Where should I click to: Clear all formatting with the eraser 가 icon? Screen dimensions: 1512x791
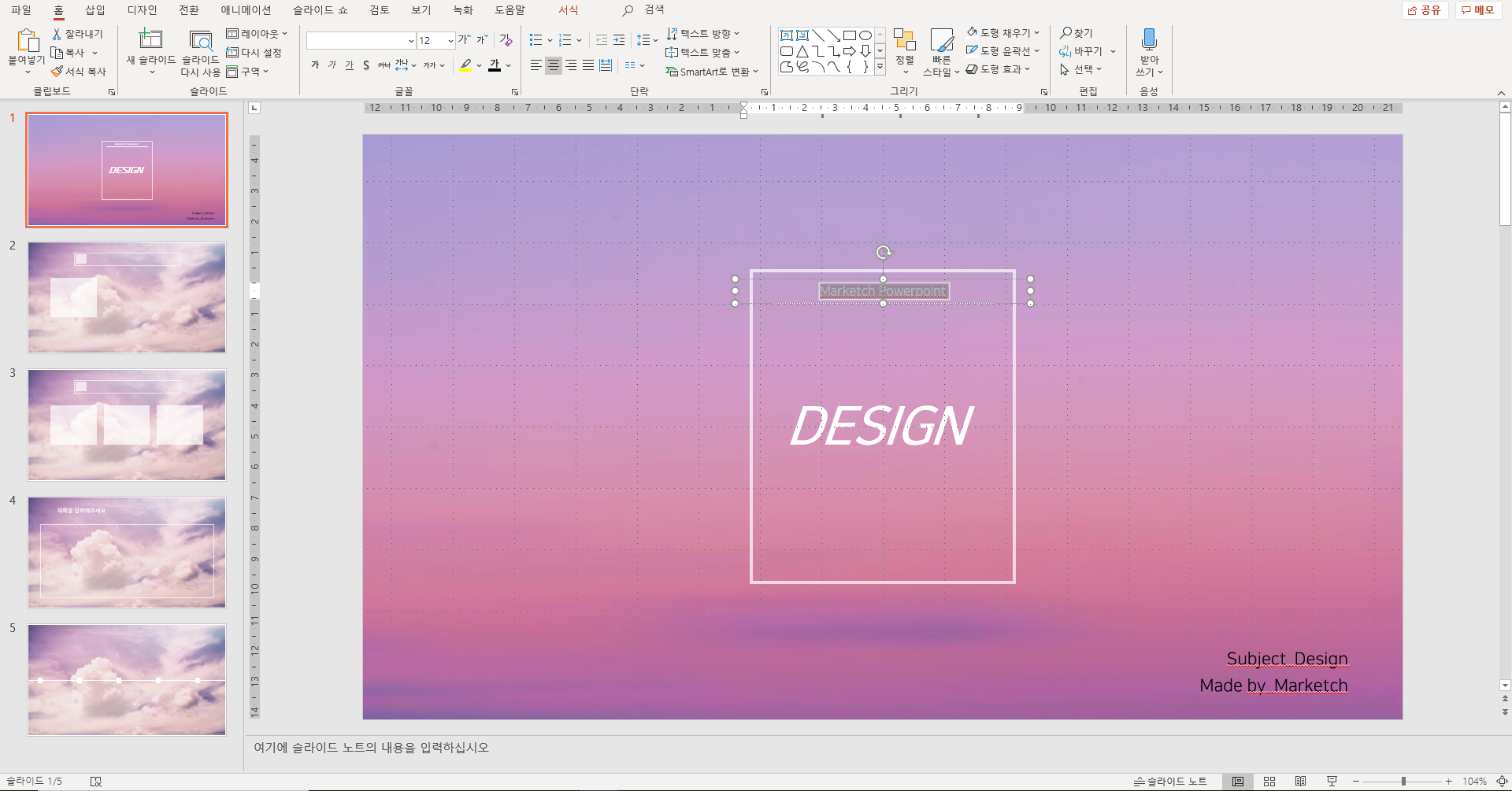pyautogui.click(x=506, y=39)
